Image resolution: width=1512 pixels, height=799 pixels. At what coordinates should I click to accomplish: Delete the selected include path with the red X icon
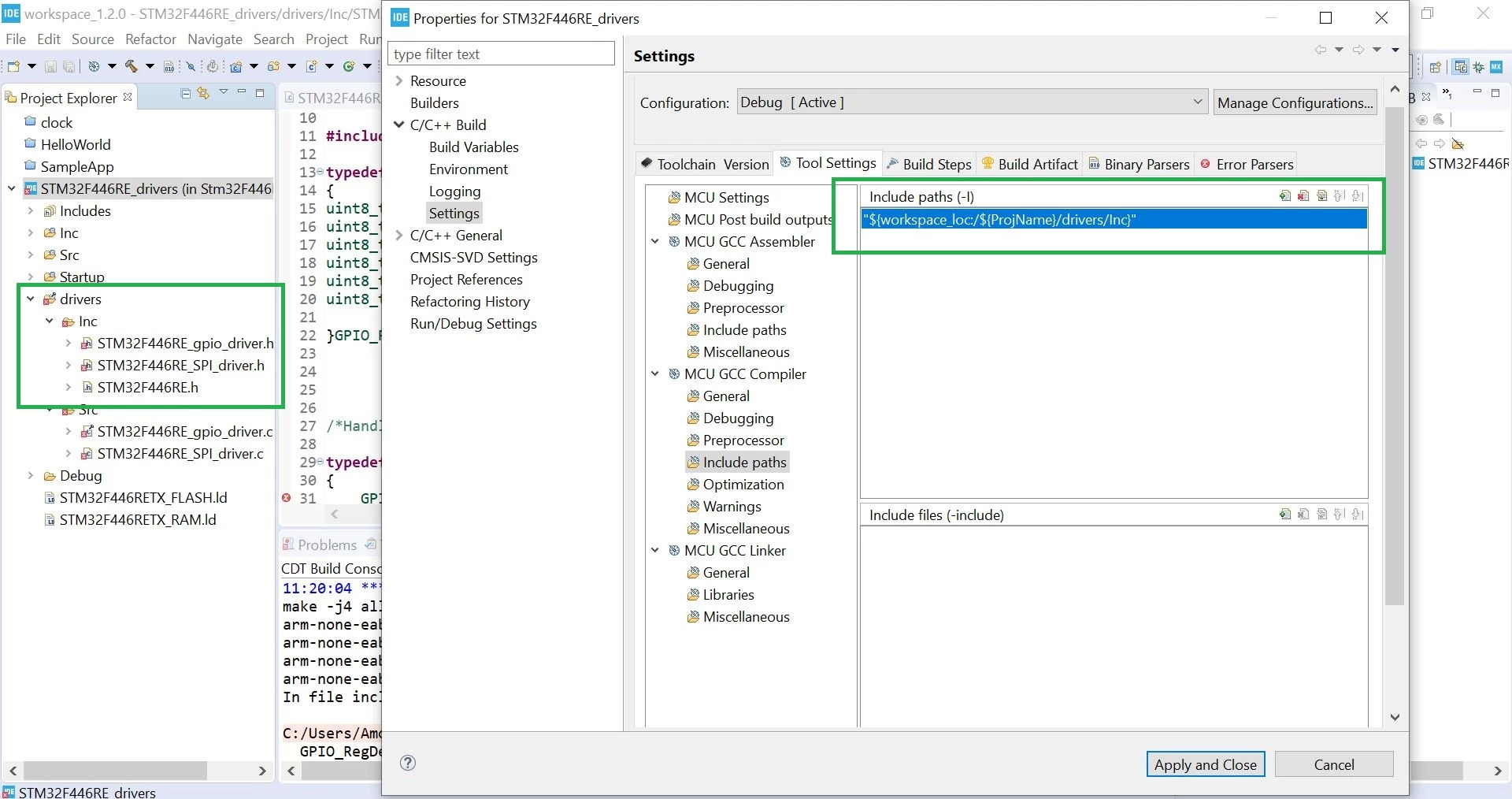pos(1303,196)
